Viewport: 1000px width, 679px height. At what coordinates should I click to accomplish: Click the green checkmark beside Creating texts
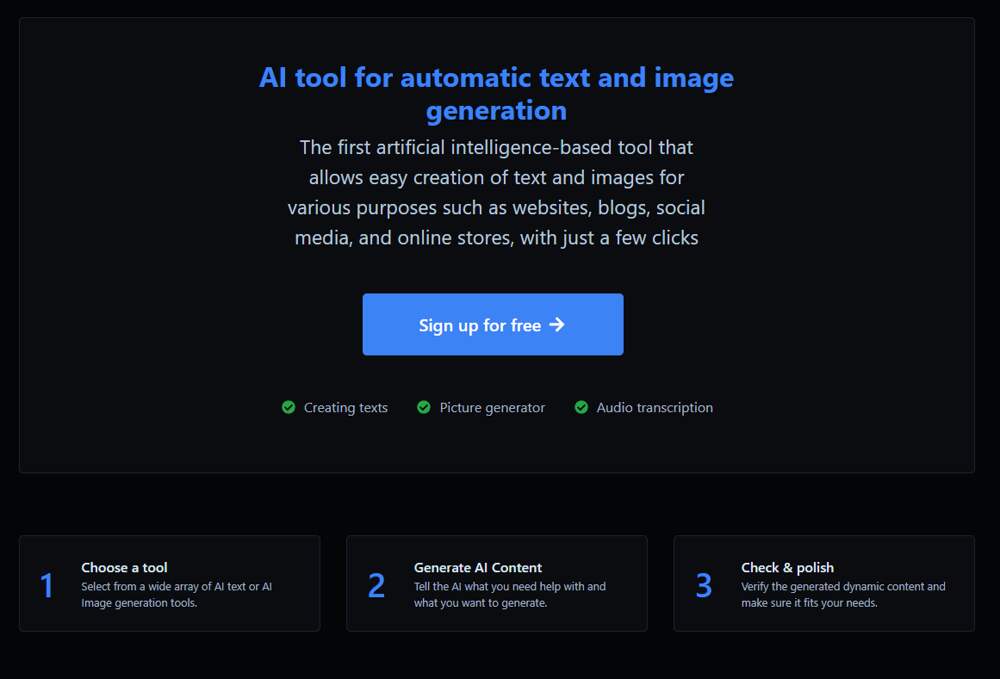tap(288, 408)
